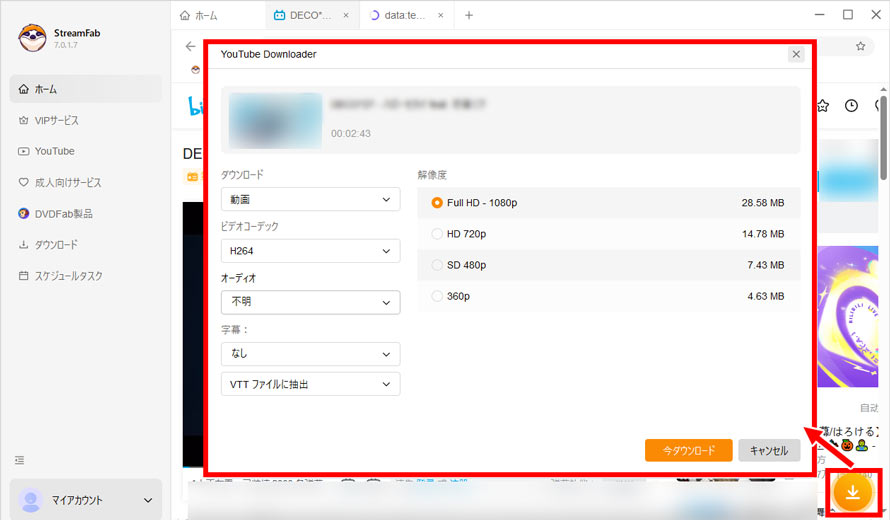Click the orange download floating button
890x520 pixels.
click(853, 493)
